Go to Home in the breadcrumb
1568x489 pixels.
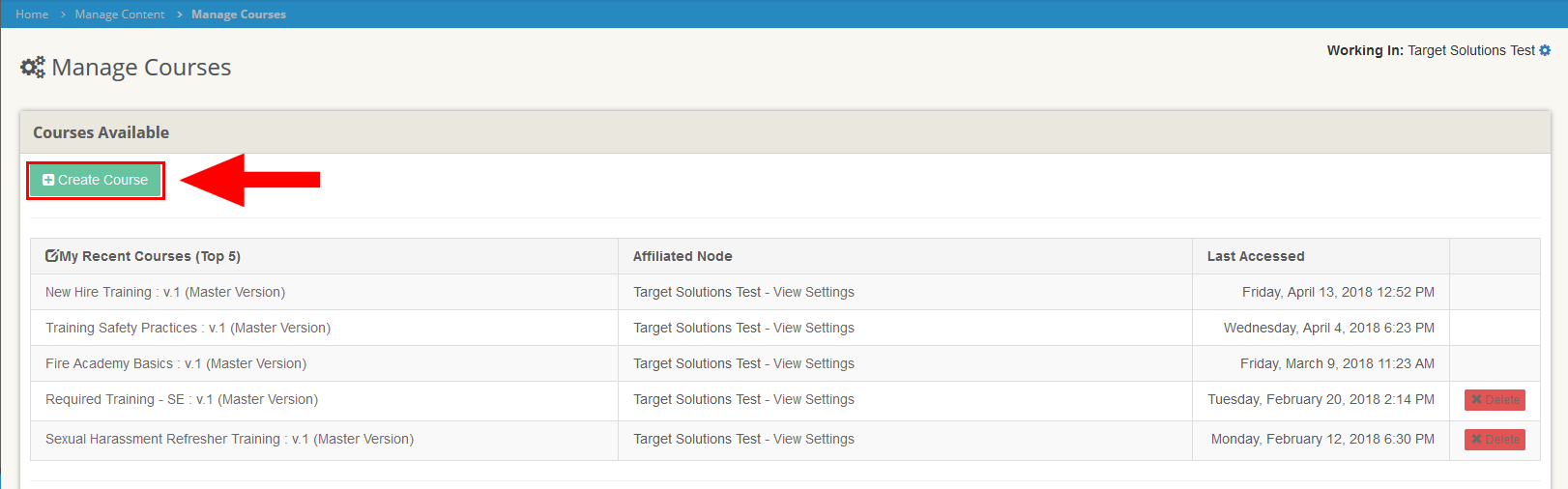[x=32, y=14]
